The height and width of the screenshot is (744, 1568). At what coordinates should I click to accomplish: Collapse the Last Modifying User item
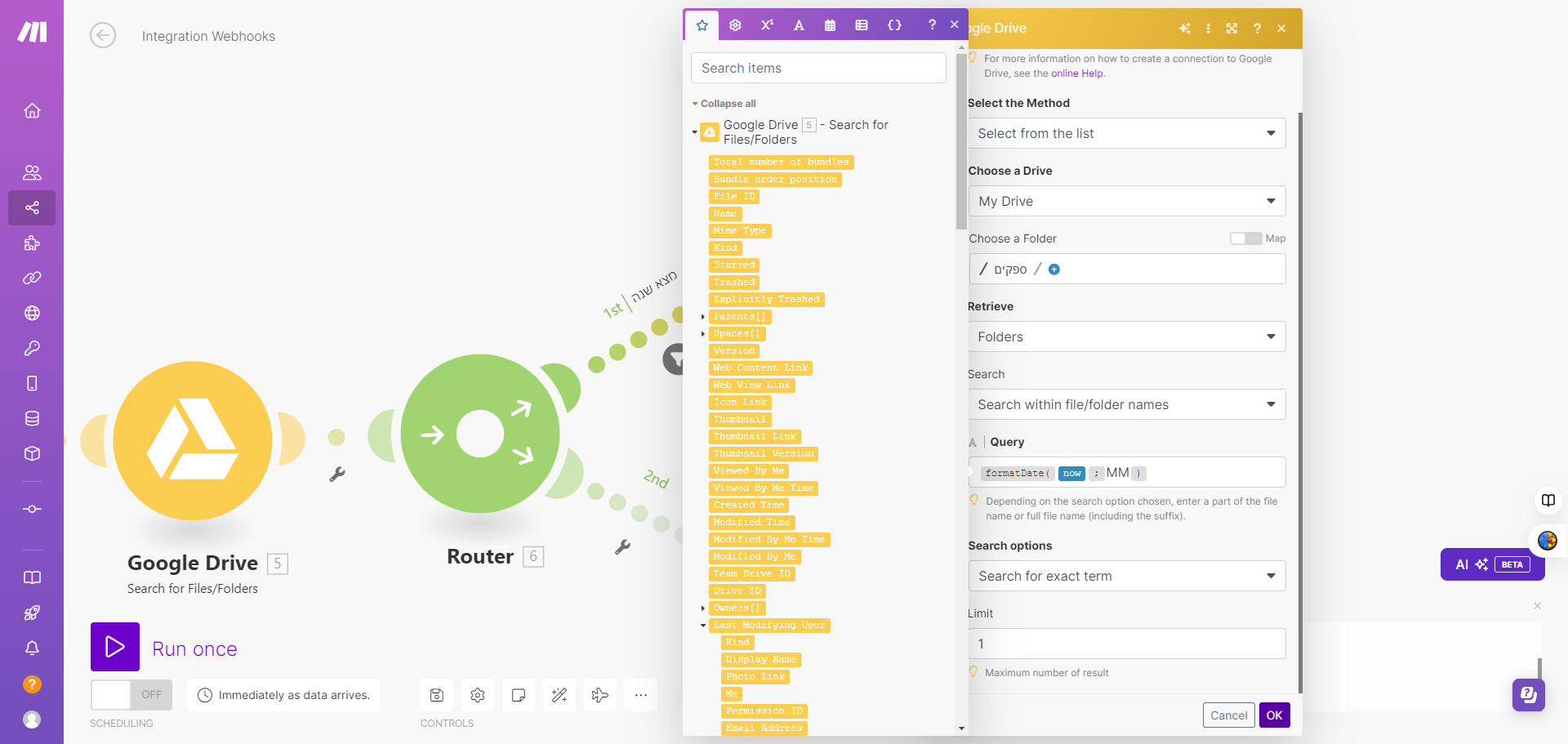(x=702, y=626)
